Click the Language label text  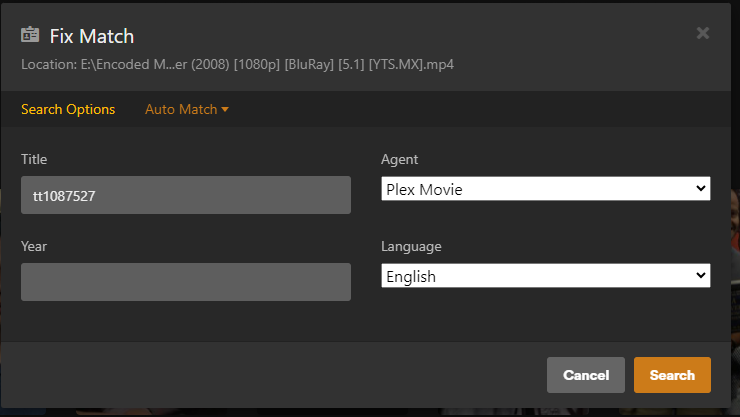[411, 246]
